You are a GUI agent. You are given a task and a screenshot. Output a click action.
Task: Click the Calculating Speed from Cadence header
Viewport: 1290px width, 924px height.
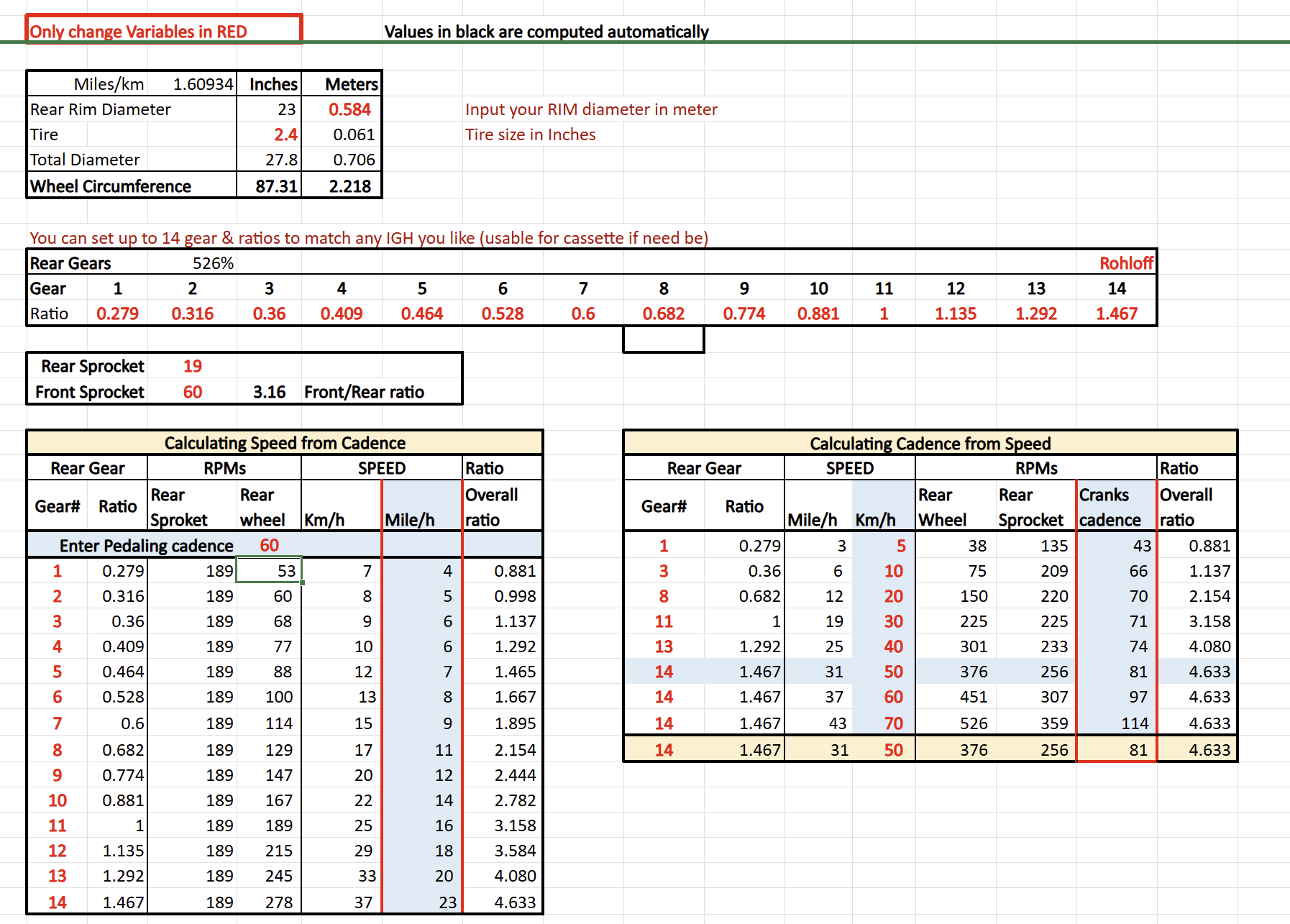[x=285, y=443]
